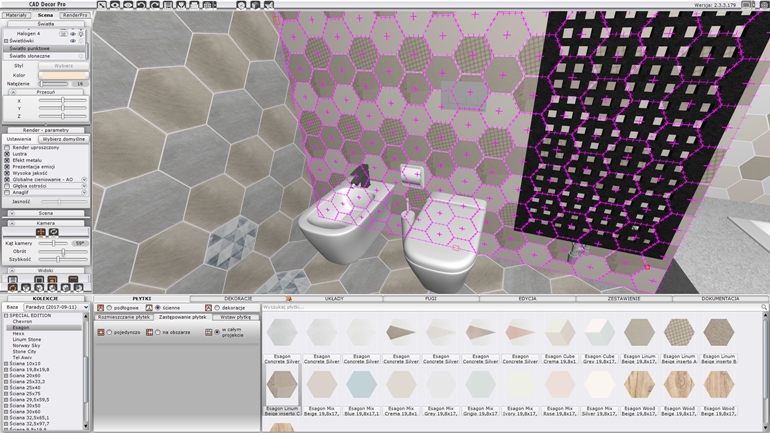
Task: Select the 'podłogowe' radio button
Action: pyautogui.click(x=109, y=308)
